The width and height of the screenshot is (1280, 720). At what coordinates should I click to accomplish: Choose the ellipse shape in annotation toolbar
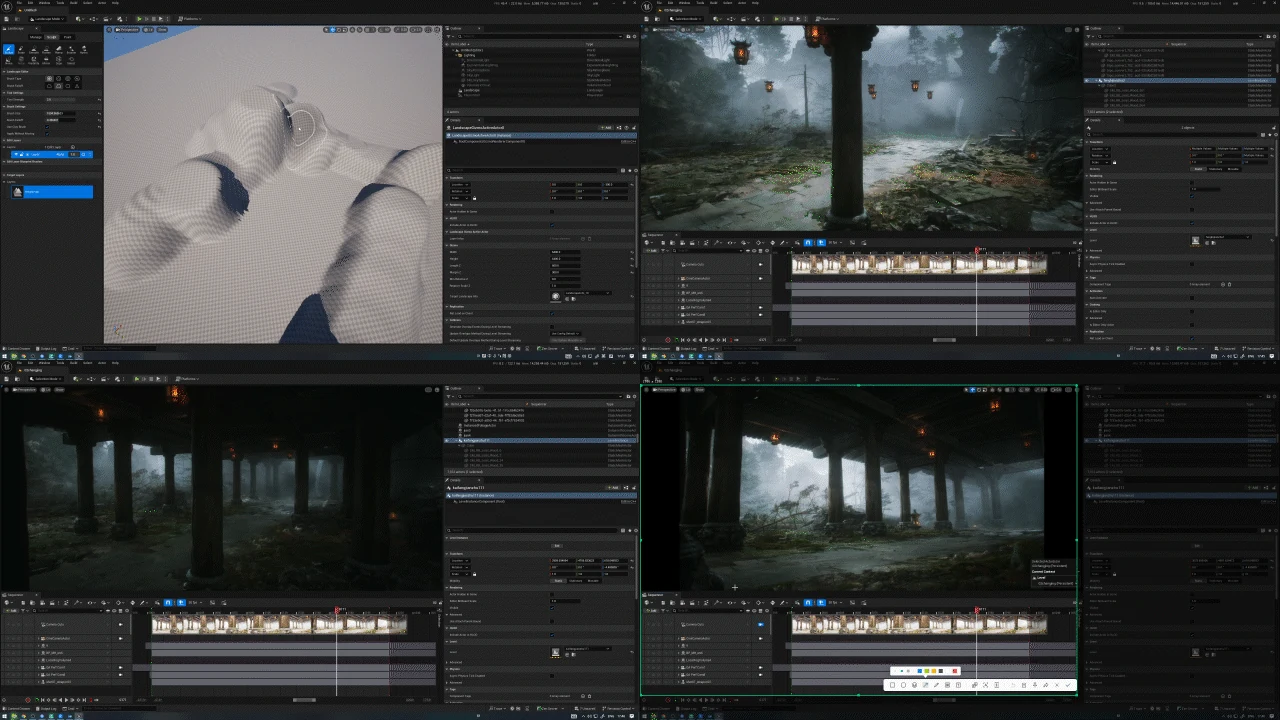click(x=903, y=685)
